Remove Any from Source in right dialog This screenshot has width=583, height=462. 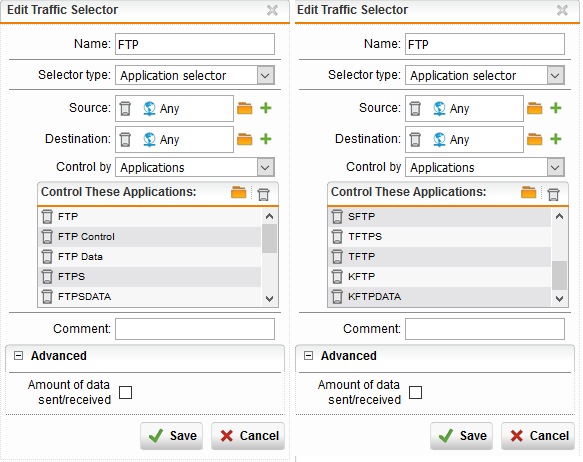pos(415,109)
